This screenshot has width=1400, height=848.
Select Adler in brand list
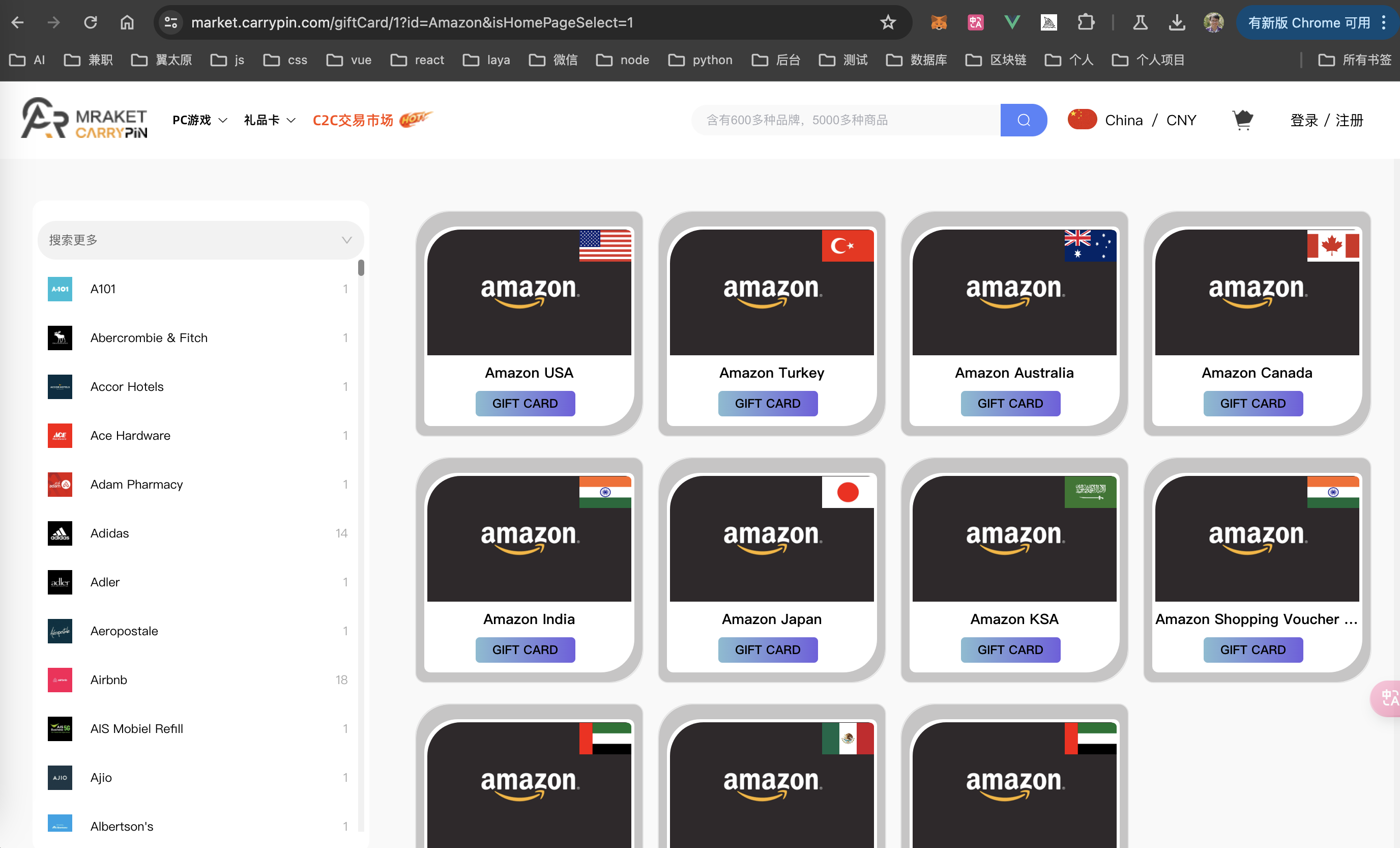click(x=198, y=582)
